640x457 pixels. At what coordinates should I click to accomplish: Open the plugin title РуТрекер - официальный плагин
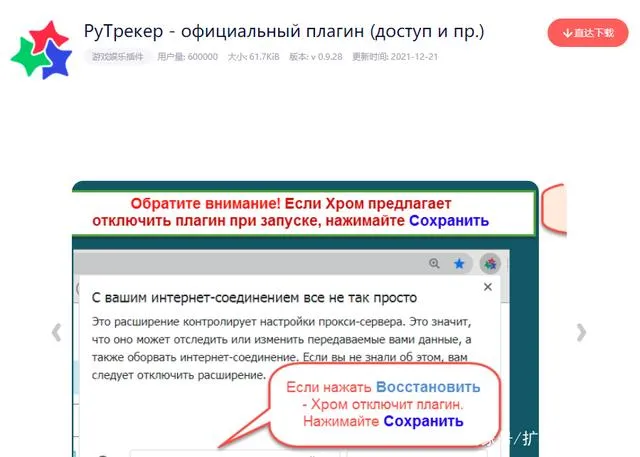[284, 31]
